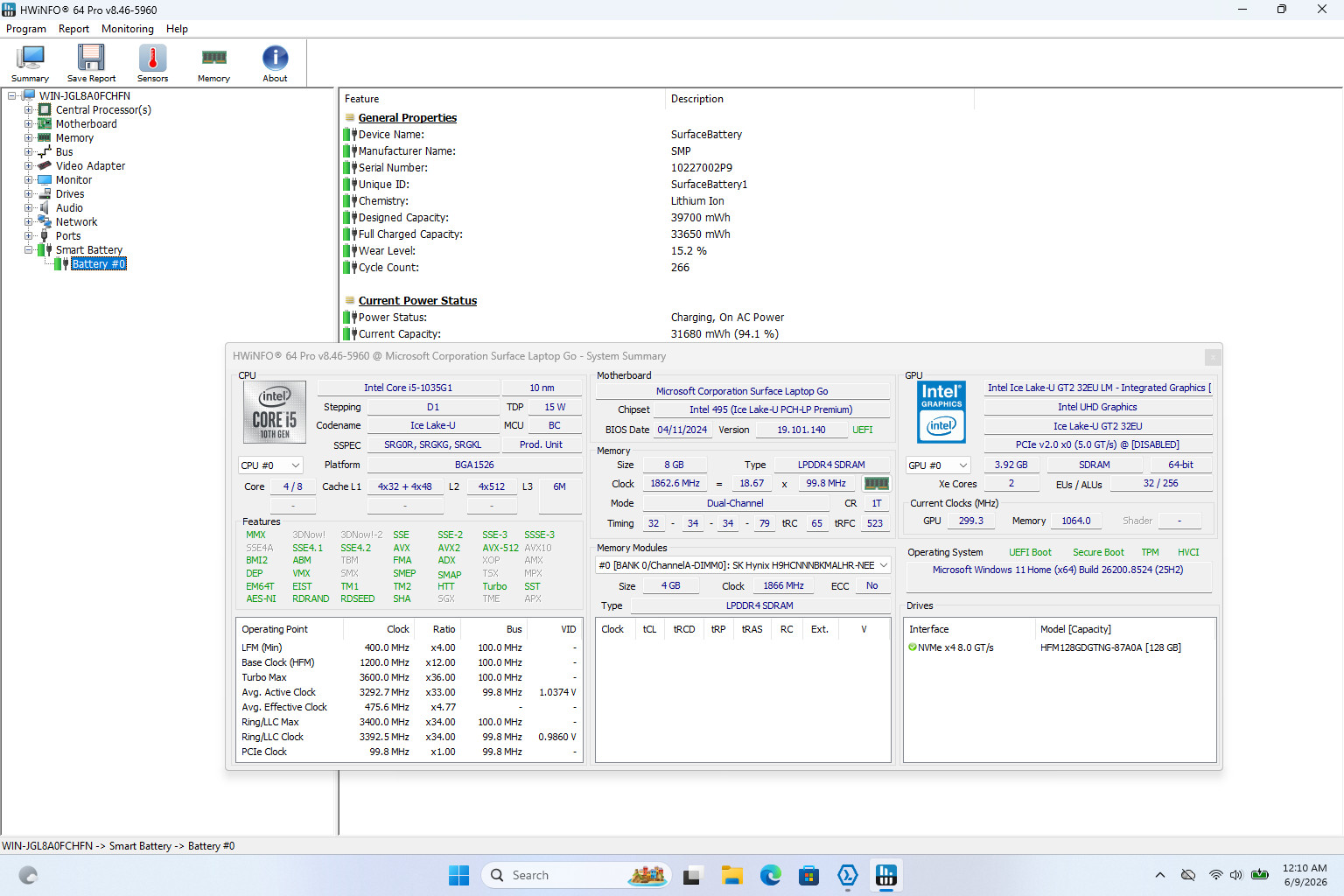Open the CPU #0 selector dropdown
Screen dimensions: 1344x896
(271, 465)
